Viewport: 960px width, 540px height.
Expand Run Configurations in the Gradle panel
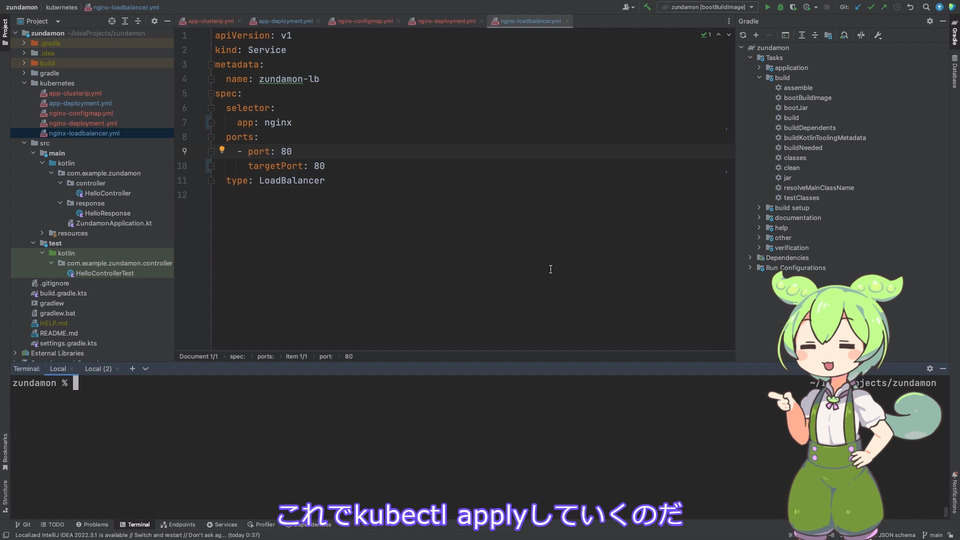tap(751, 268)
